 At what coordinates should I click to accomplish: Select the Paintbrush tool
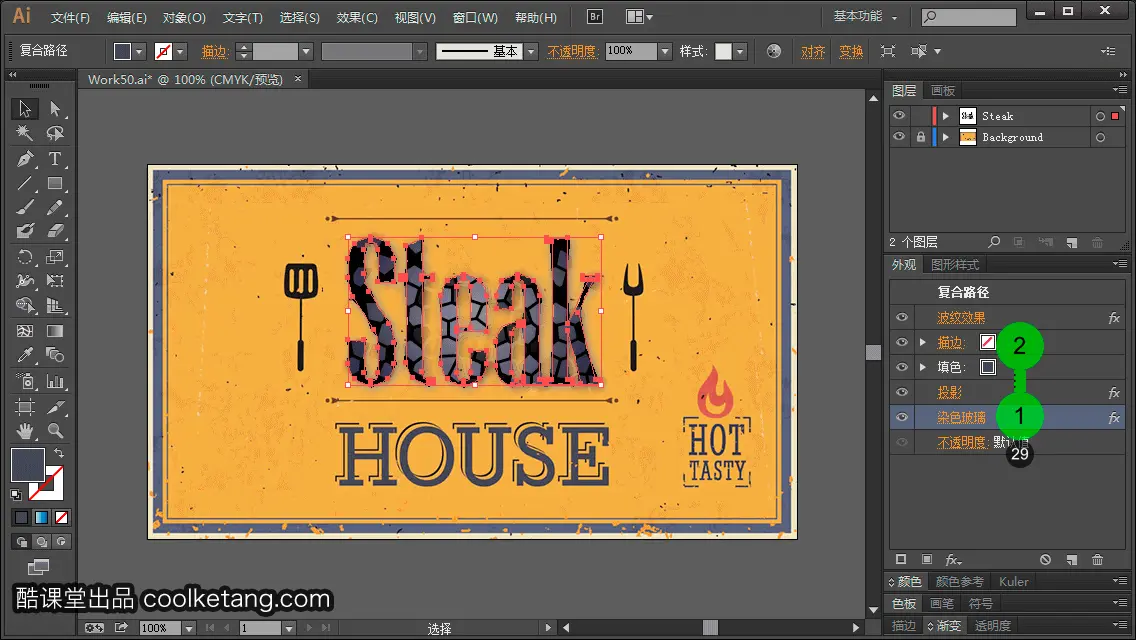click(25, 208)
